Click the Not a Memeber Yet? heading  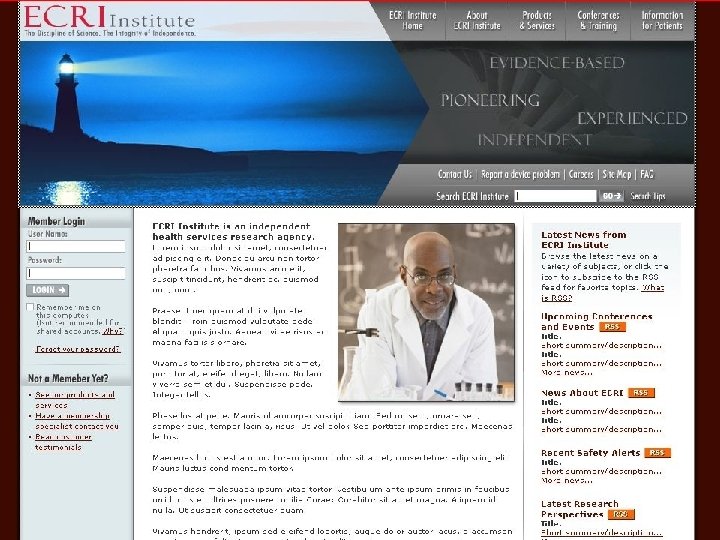tap(68, 378)
